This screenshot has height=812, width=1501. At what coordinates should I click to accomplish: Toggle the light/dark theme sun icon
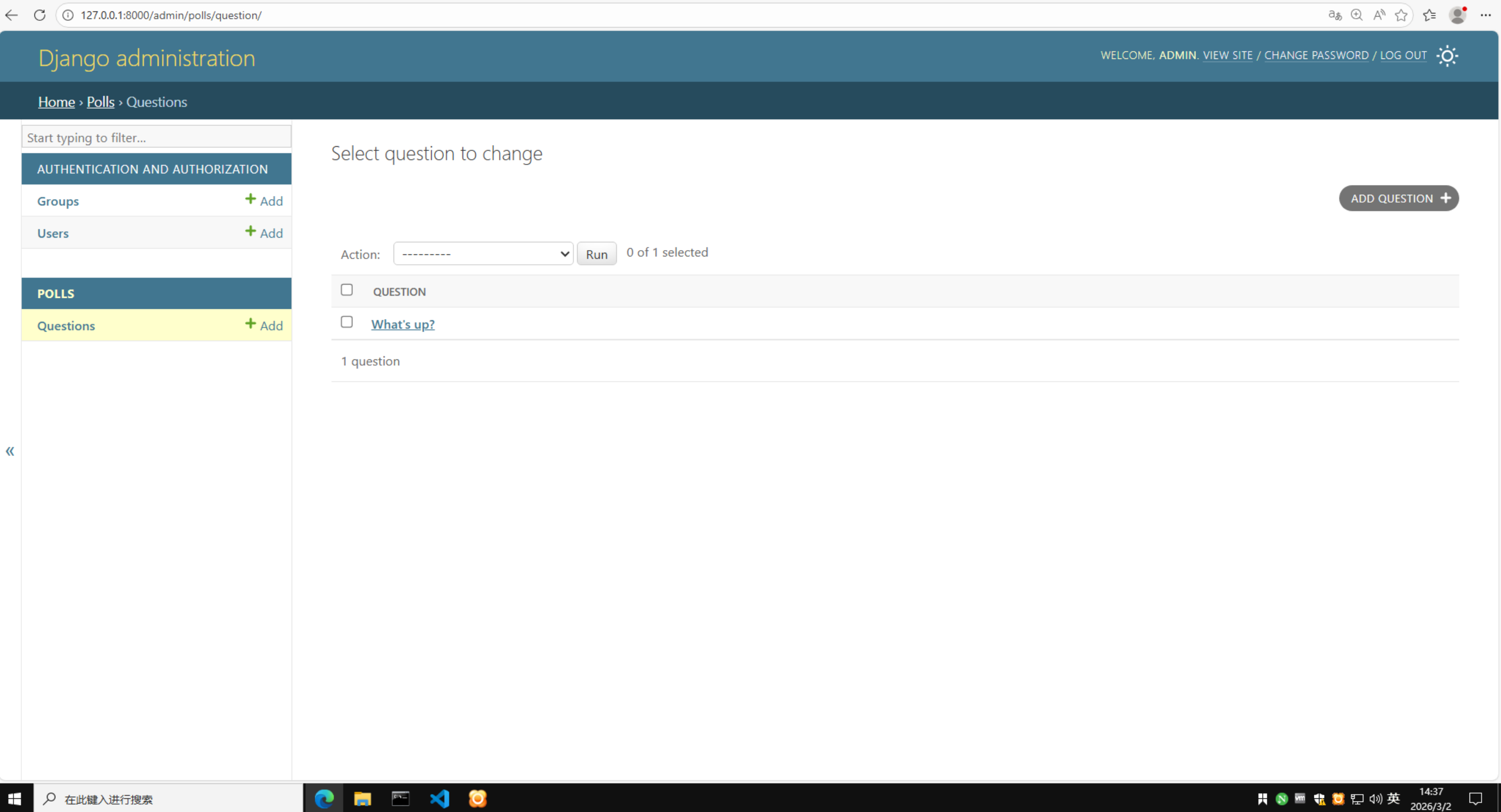point(1447,56)
